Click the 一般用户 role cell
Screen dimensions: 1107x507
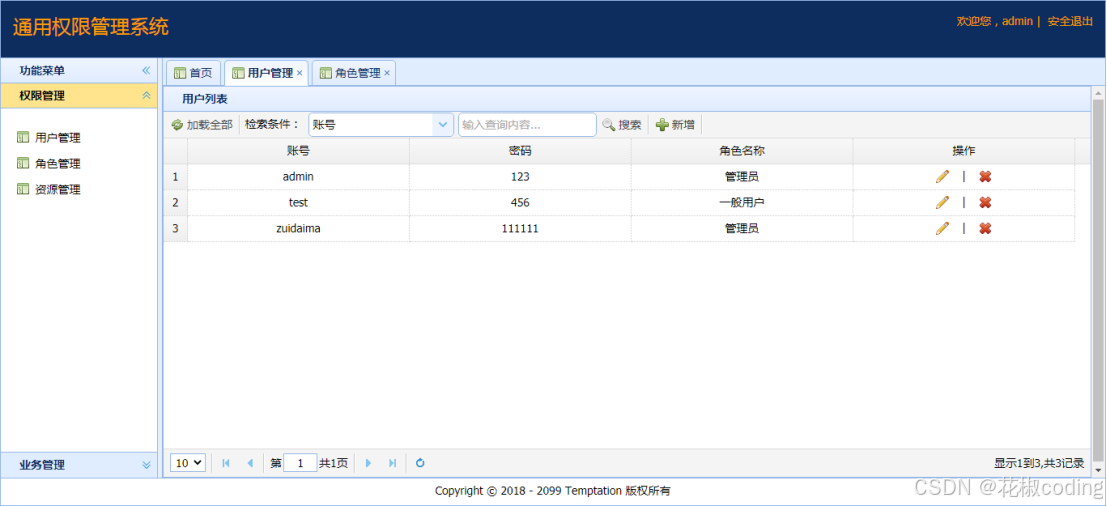[x=742, y=203]
